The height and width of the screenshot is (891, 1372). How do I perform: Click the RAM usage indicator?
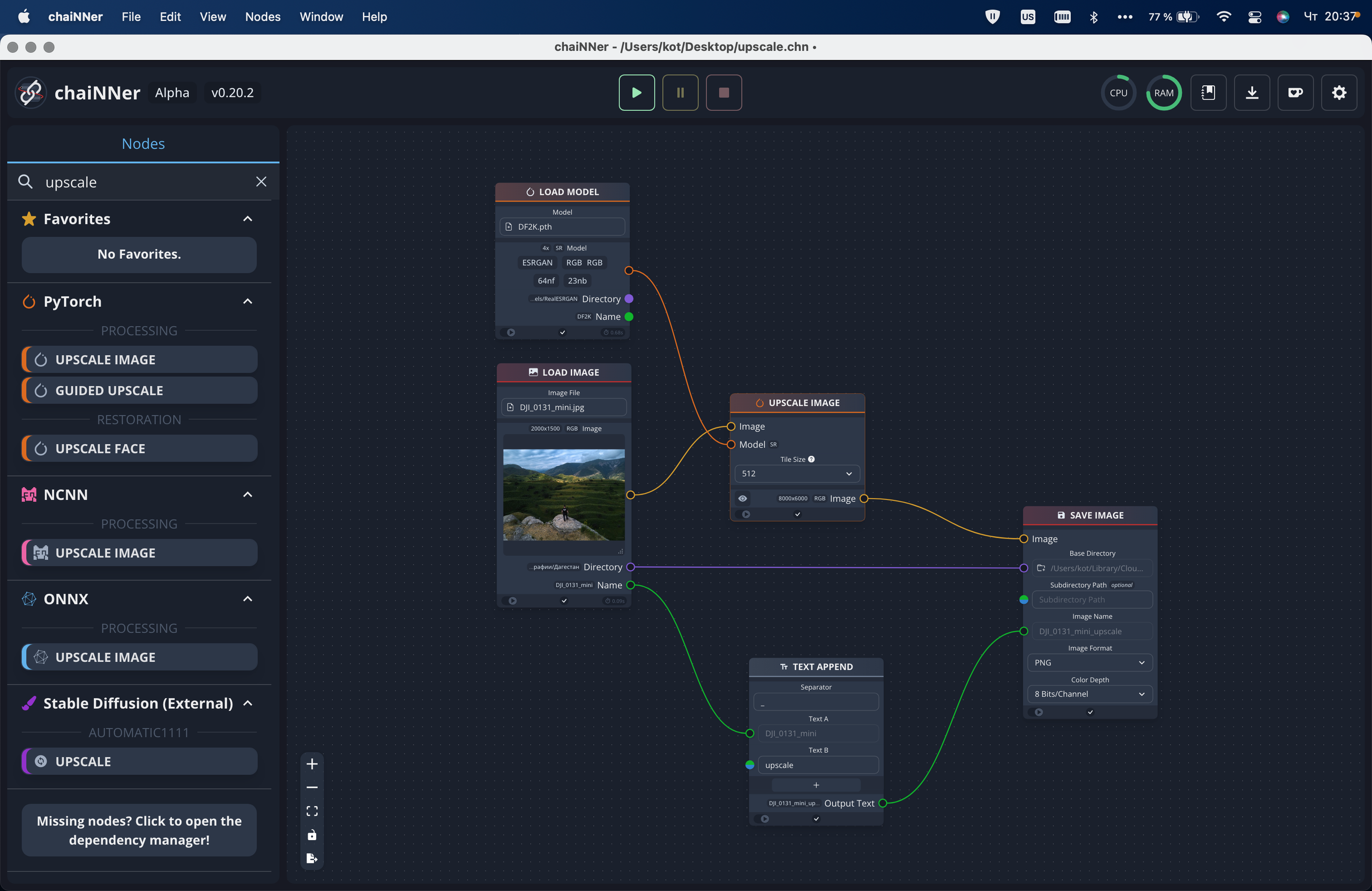tap(1164, 92)
